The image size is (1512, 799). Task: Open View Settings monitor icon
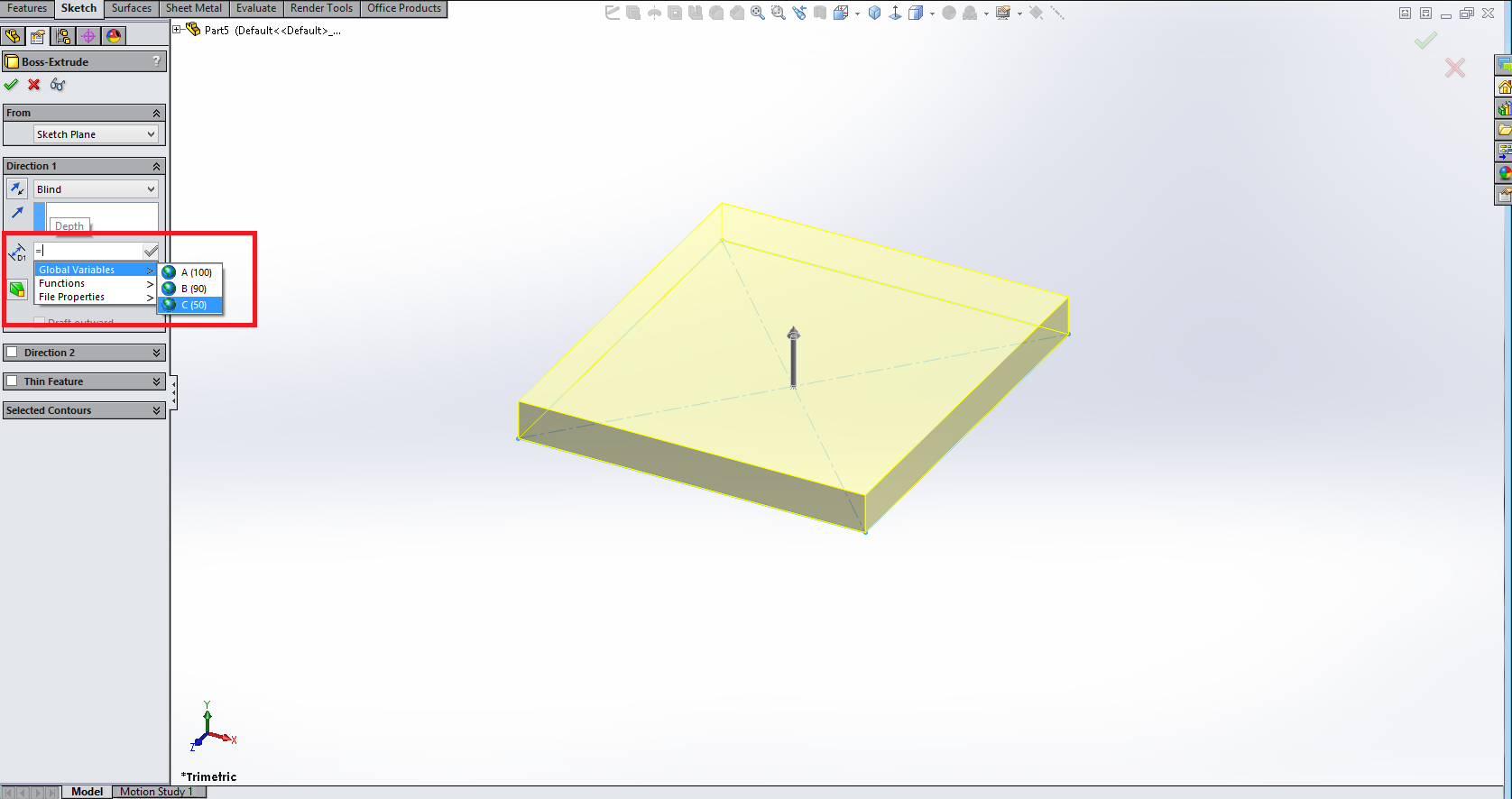point(1003,13)
